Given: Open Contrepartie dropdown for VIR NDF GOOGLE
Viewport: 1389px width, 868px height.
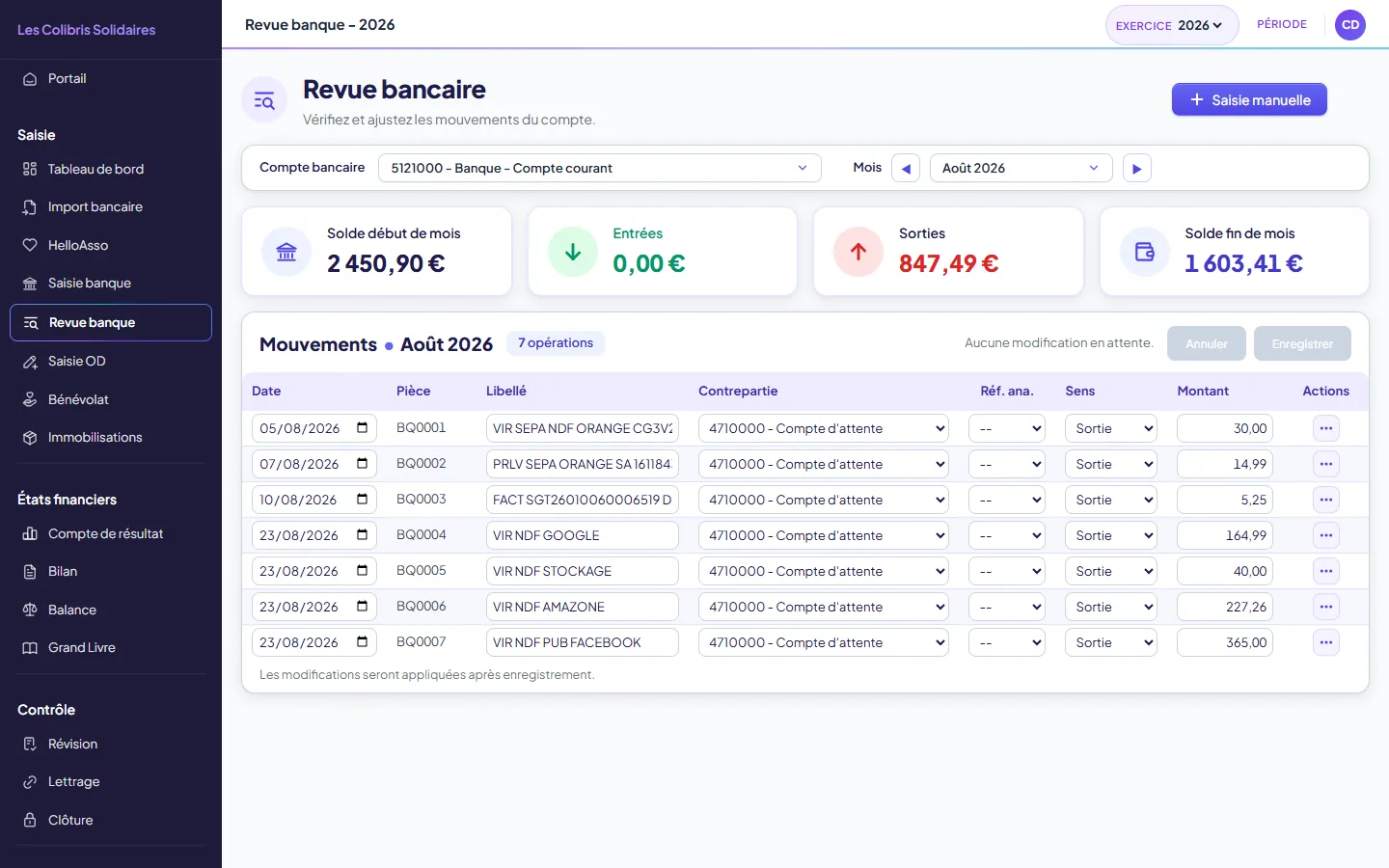Looking at the screenshot, I should pos(824,535).
